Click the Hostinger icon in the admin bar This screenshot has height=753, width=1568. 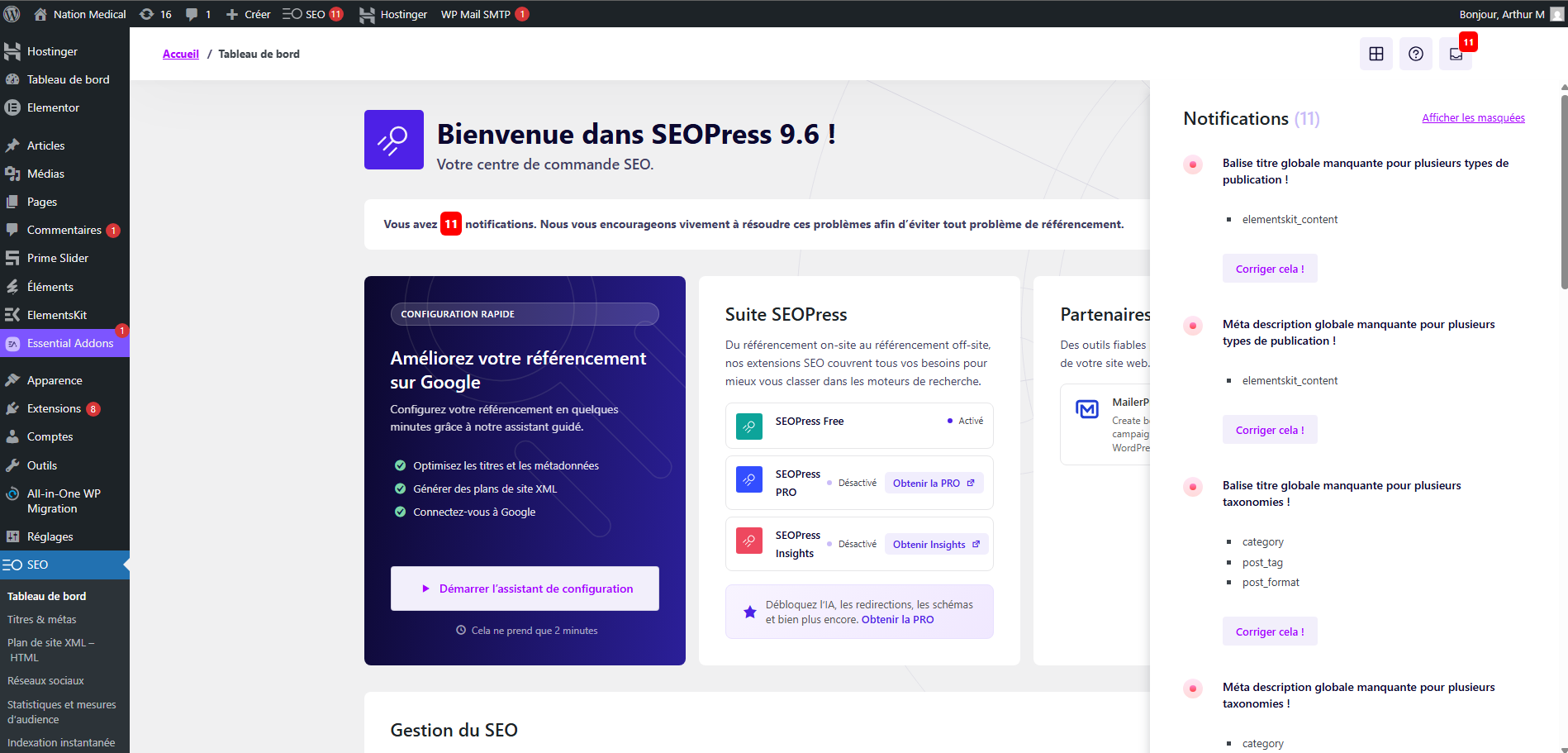pos(367,13)
